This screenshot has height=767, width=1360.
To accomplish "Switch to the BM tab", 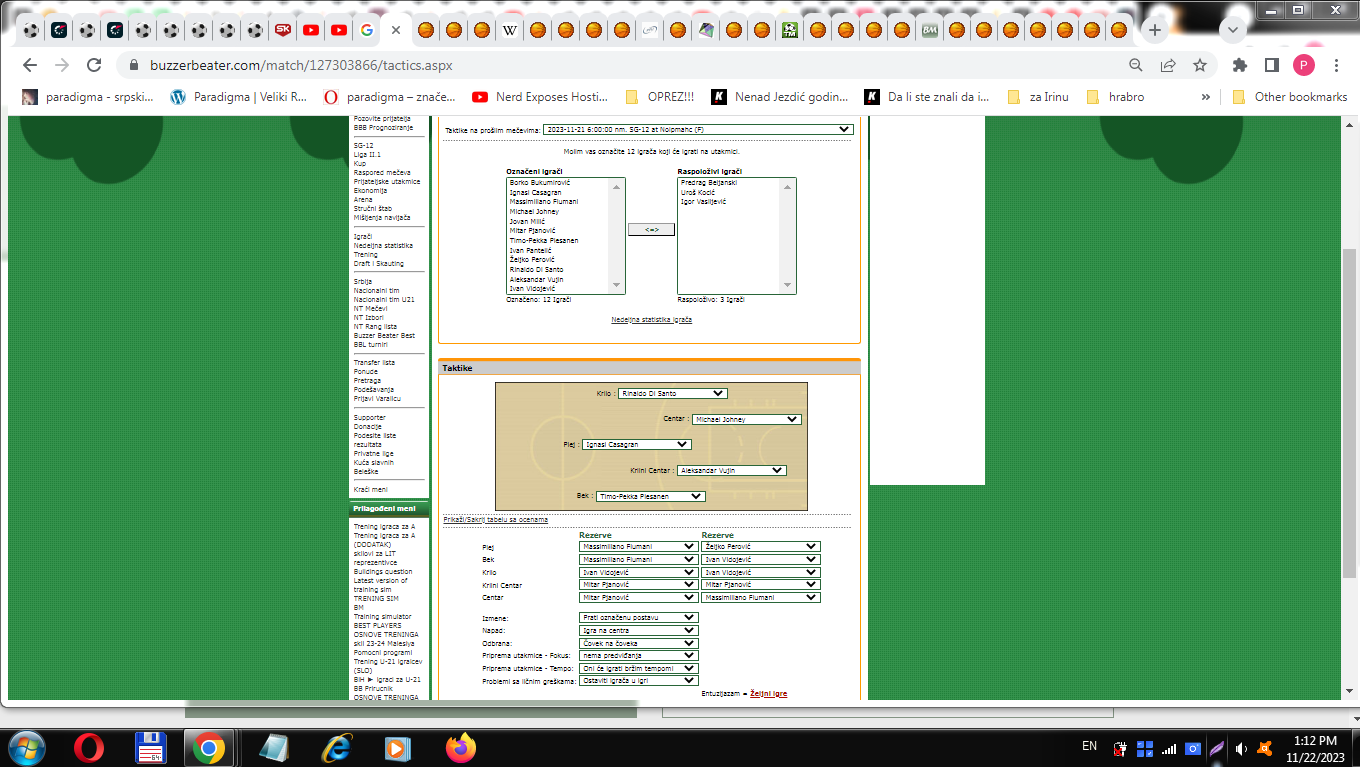I will pyautogui.click(x=929, y=30).
